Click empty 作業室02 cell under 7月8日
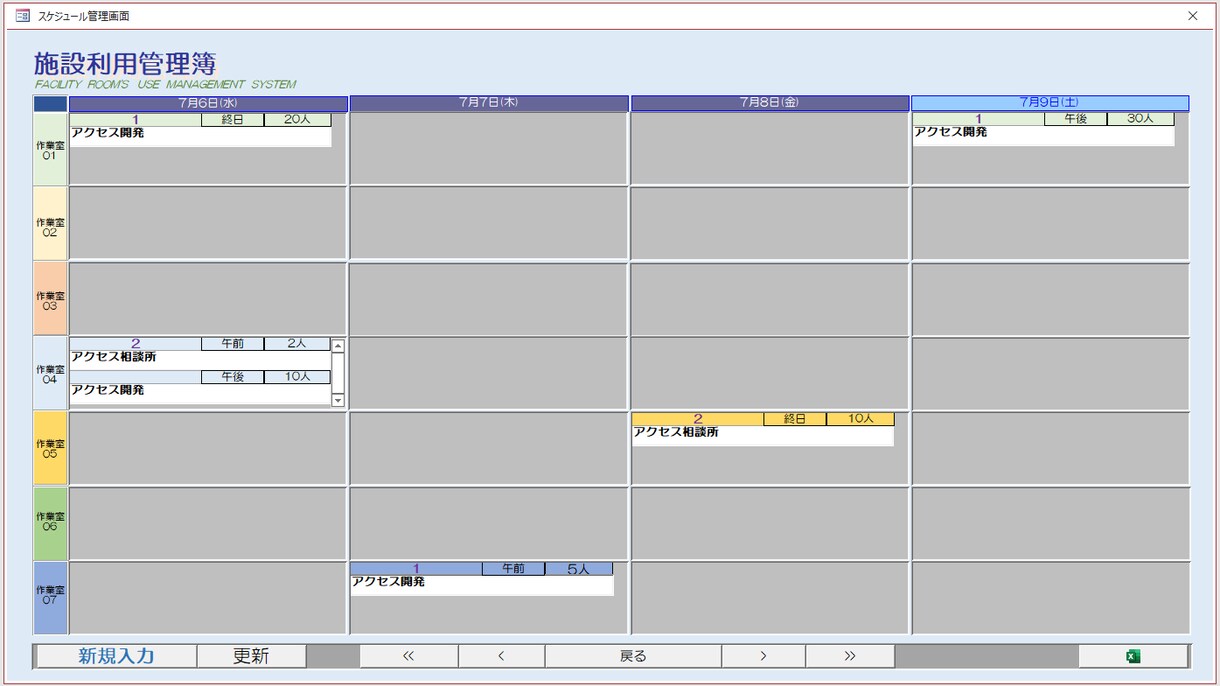 click(x=770, y=223)
